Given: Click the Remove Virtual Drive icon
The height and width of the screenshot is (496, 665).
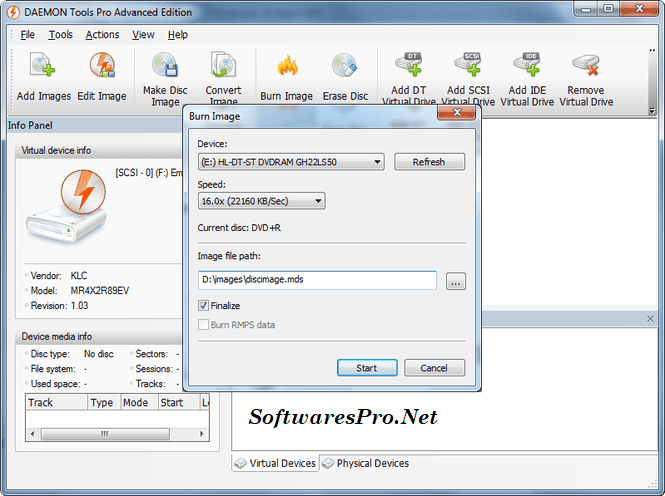Looking at the screenshot, I should coord(586,64).
